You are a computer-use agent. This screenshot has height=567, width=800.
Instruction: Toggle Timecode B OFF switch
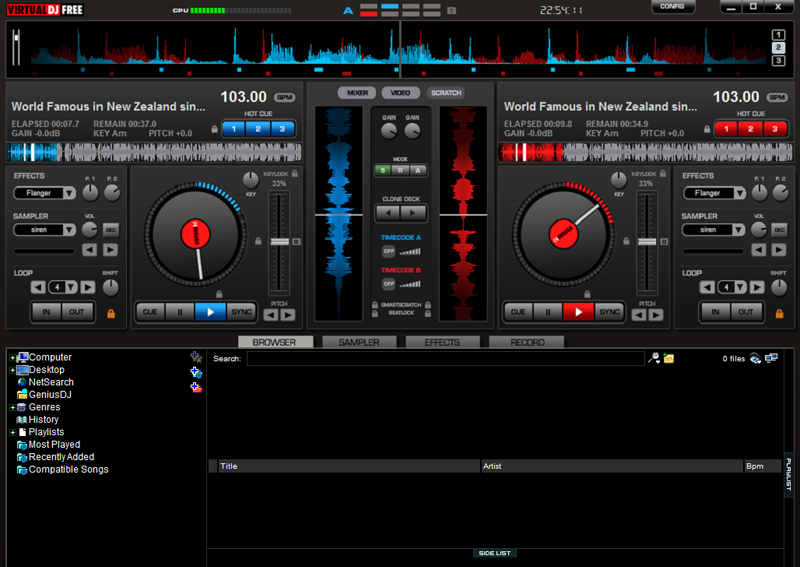point(389,284)
